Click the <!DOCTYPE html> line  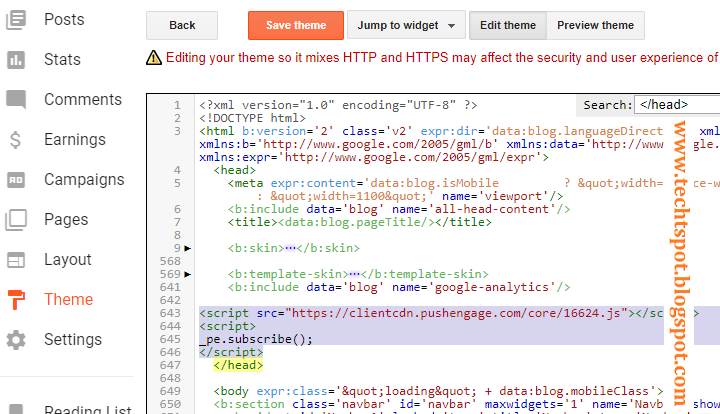(x=252, y=118)
